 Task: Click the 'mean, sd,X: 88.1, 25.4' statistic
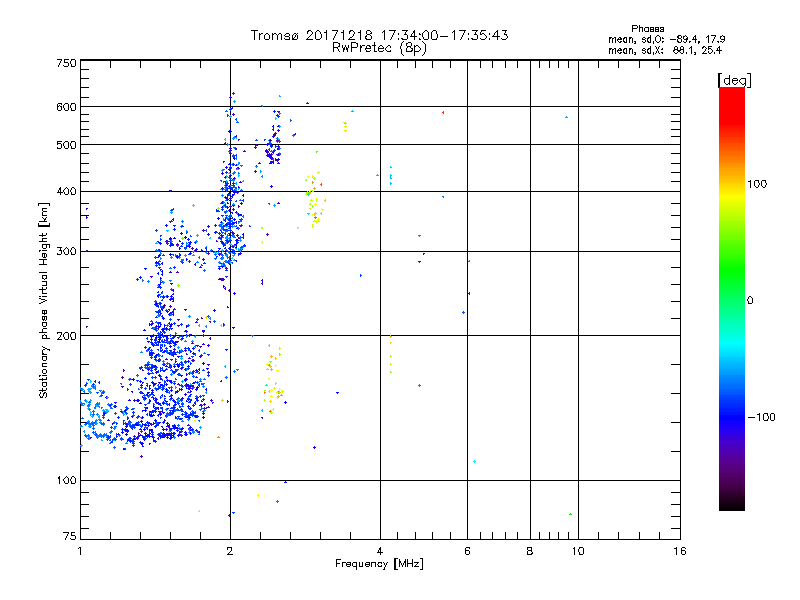[665, 50]
